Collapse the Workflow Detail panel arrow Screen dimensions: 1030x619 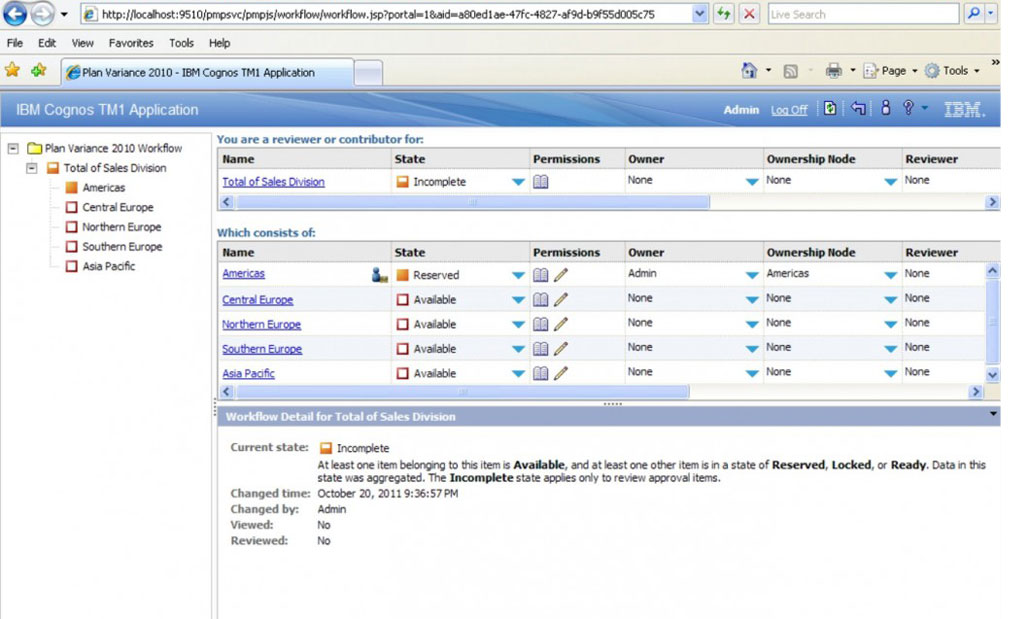pos(993,414)
